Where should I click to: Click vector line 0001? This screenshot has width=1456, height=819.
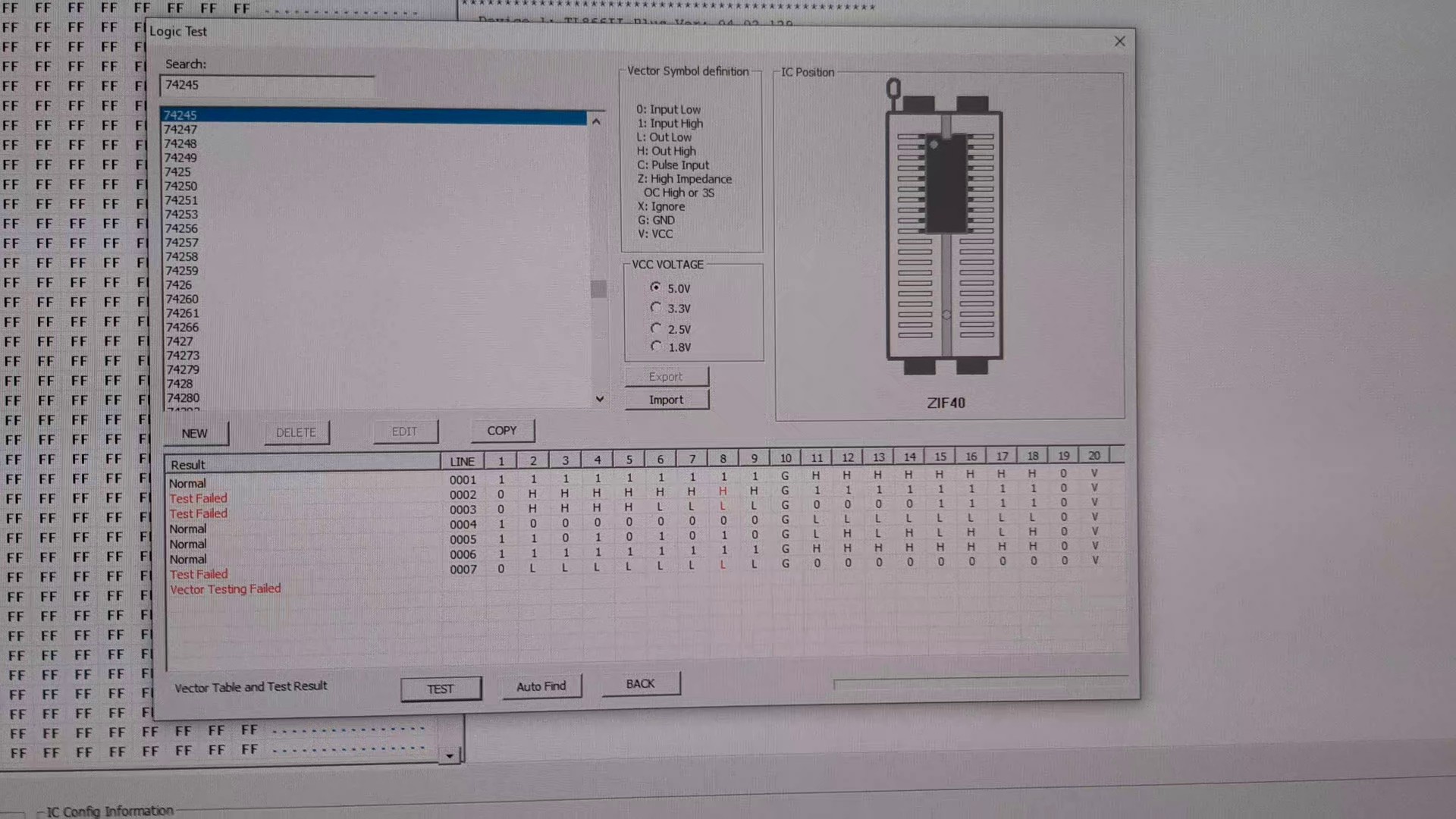coord(463,480)
